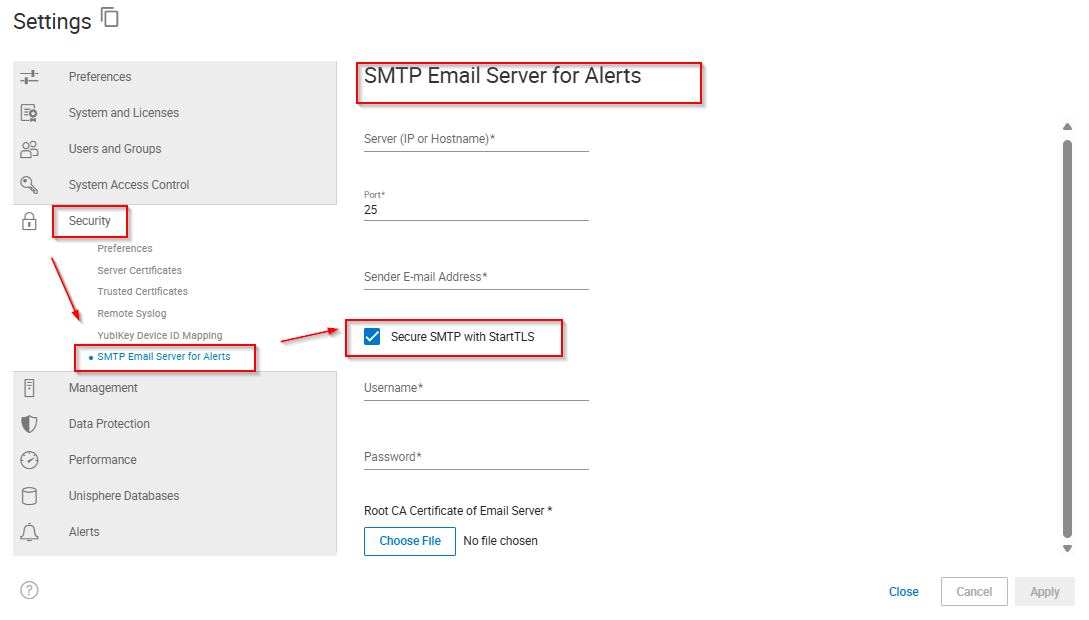
Task: Select the System Access Control key icon
Action: click(30, 184)
